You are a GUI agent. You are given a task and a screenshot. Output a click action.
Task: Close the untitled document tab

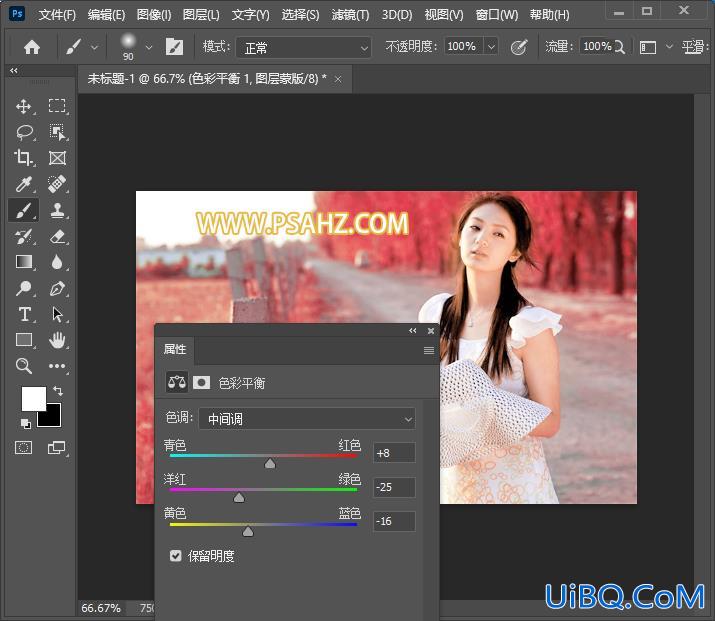[338, 79]
